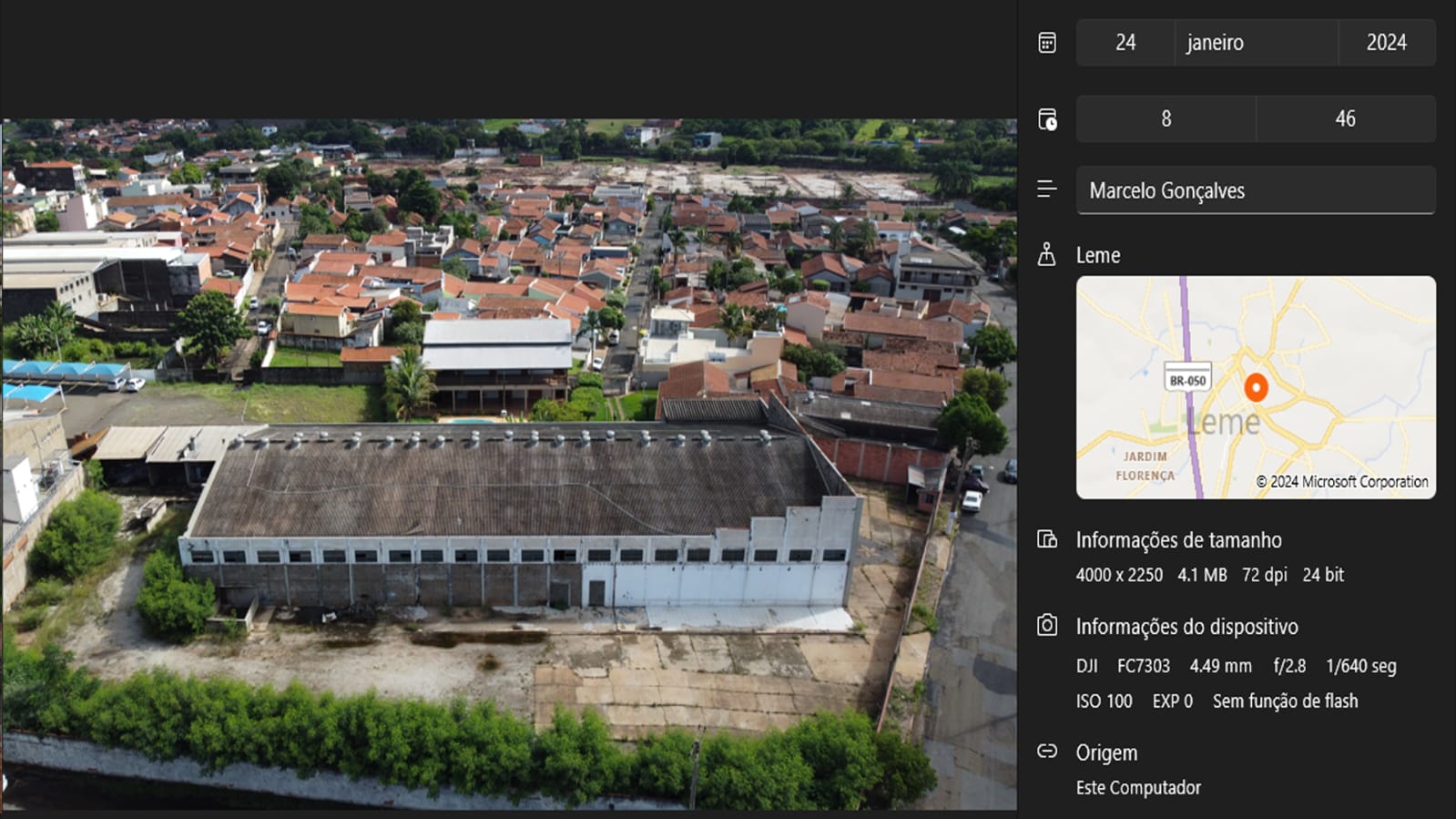The image size is (1456, 819).
Task: Click the description lines icon
Action: 1047,189
